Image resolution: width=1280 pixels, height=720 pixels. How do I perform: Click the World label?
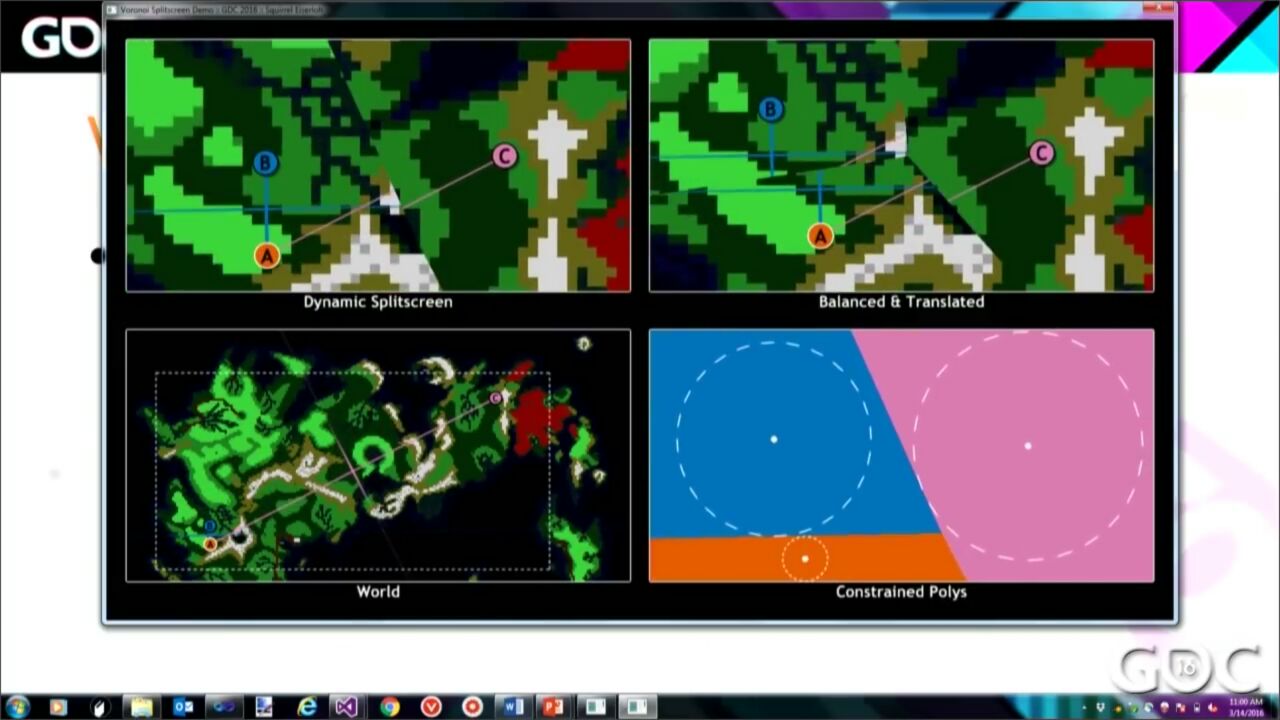[x=378, y=592]
